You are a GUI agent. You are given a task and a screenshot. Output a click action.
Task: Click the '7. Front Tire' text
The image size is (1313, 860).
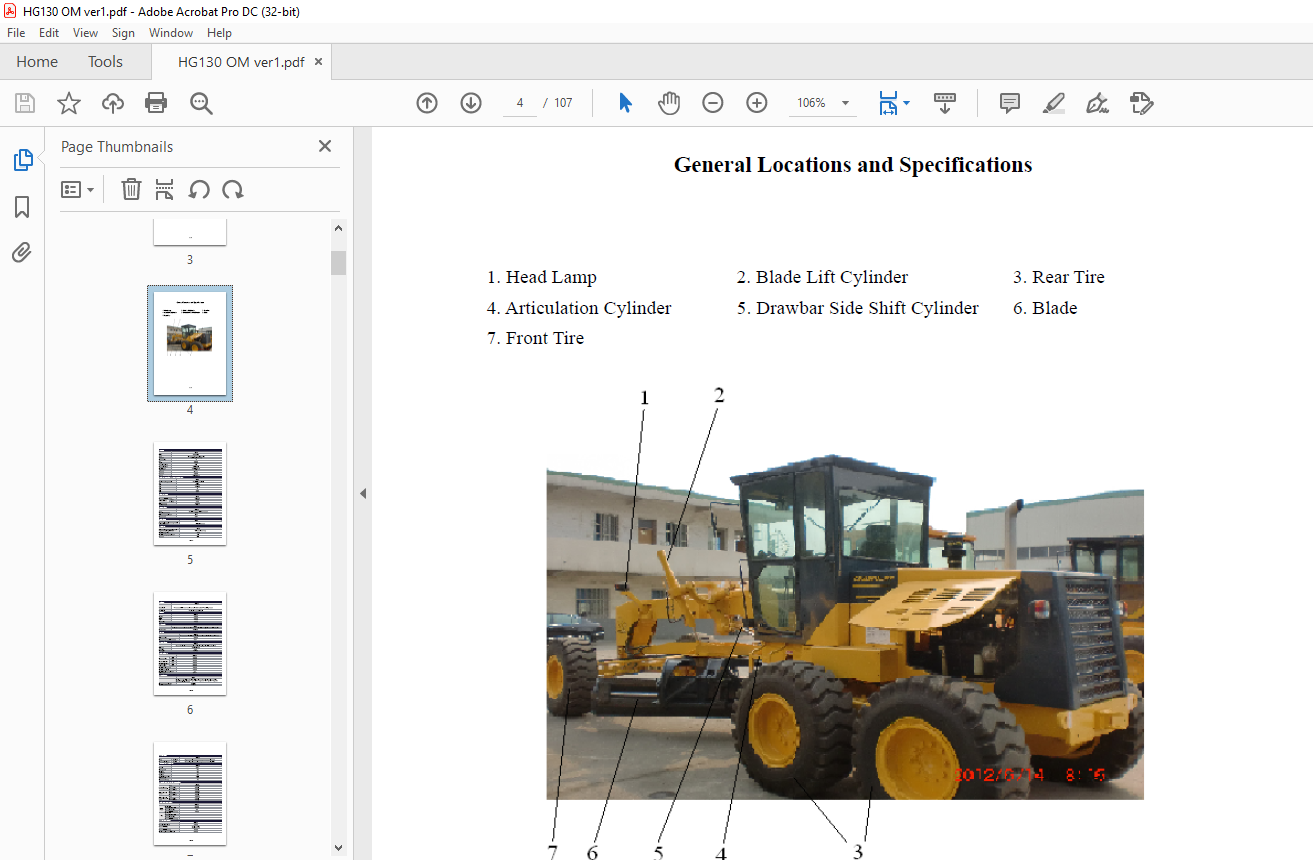(x=536, y=338)
